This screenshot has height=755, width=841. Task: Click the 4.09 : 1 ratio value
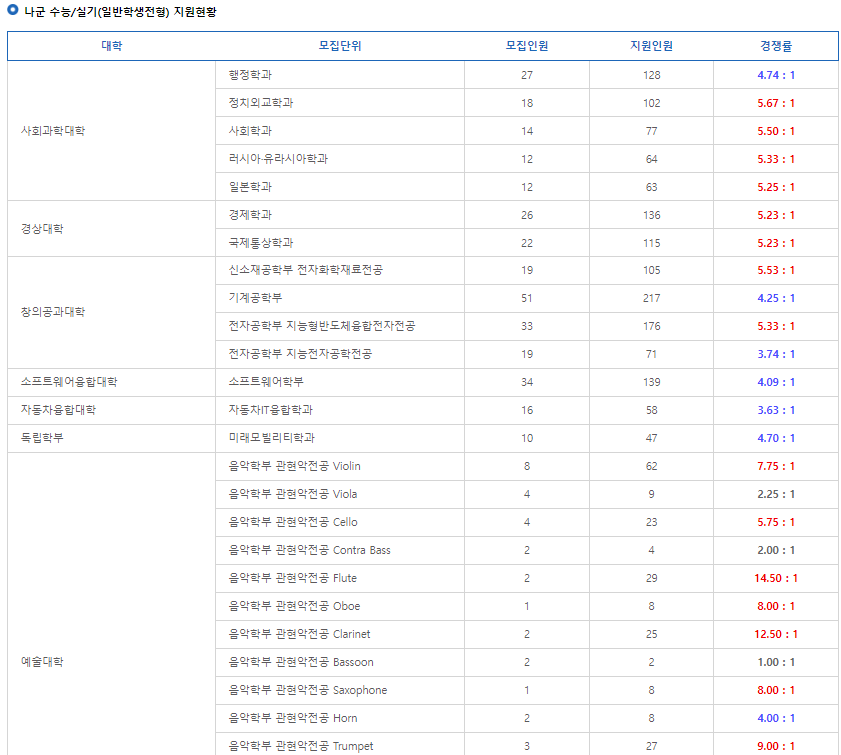pyautogui.click(x=776, y=382)
